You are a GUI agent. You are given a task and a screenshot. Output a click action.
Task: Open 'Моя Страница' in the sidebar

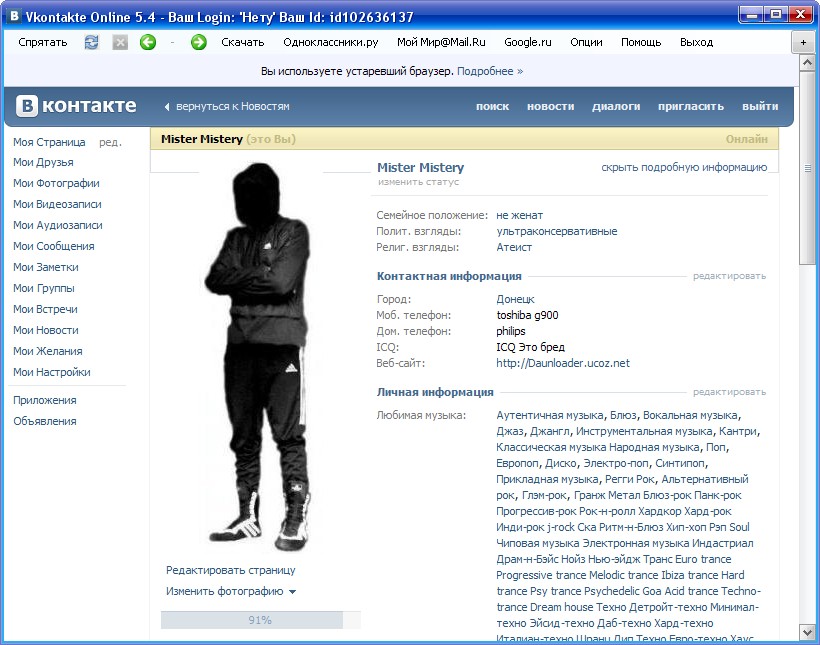tap(49, 142)
